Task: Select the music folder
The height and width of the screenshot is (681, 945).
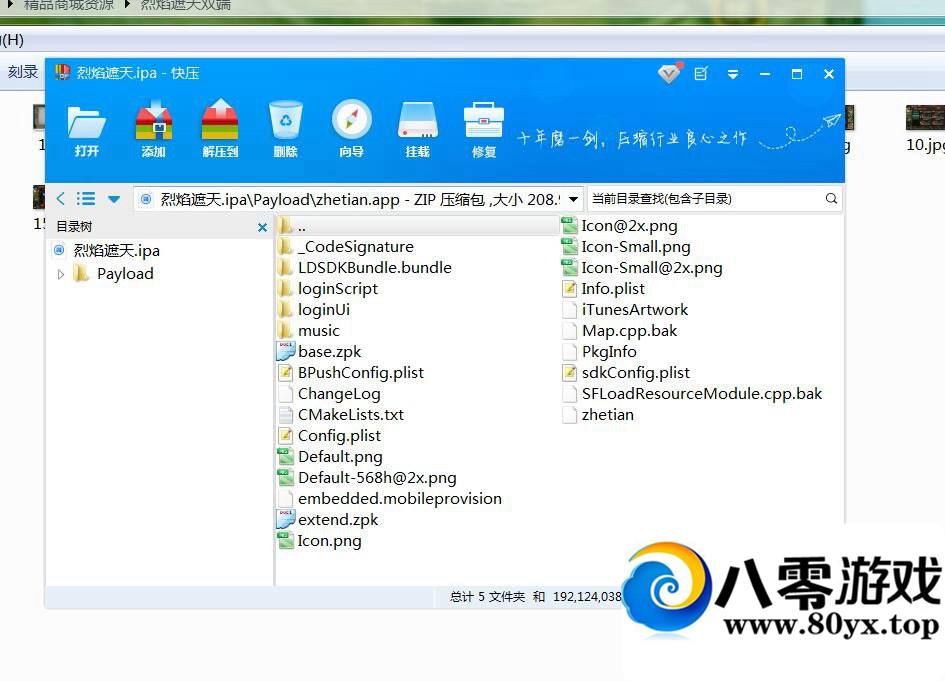Action: point(318,331)
